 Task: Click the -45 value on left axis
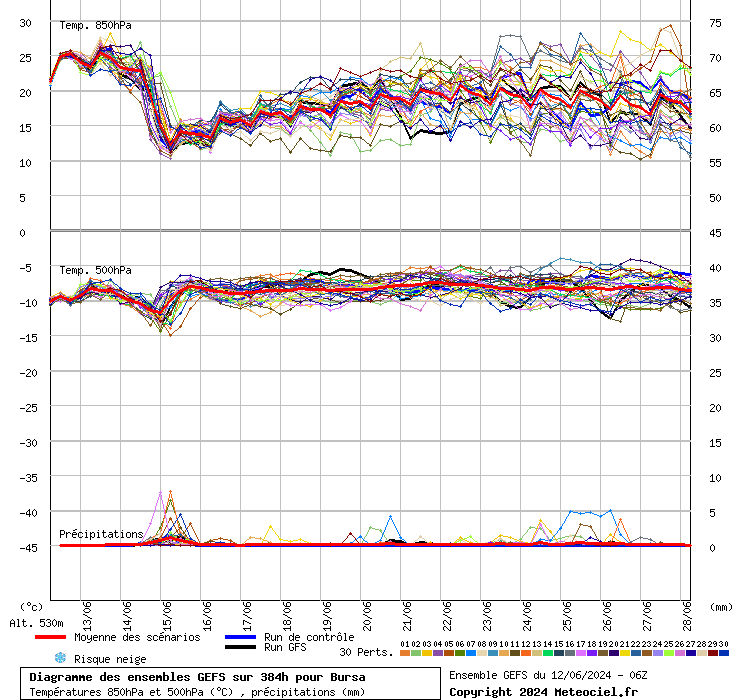point(28,548)
